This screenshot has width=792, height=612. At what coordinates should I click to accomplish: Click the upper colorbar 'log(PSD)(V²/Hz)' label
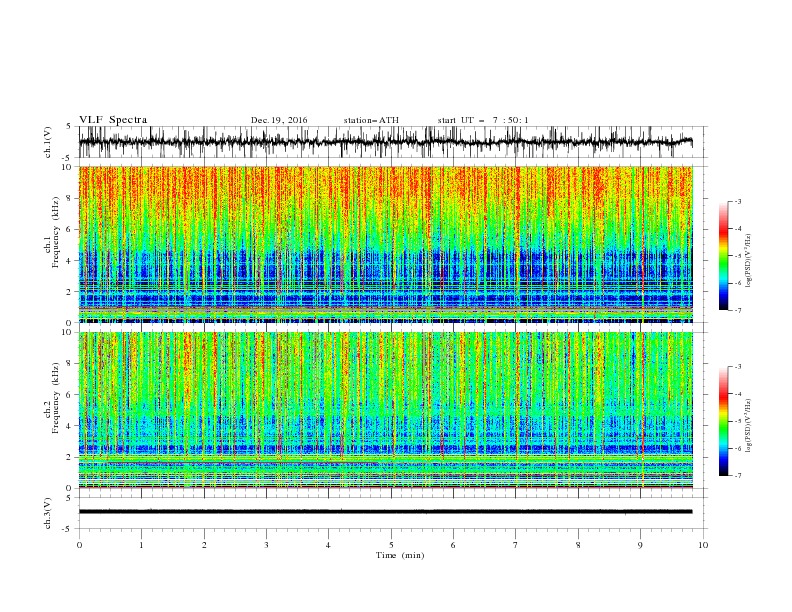[749, 261]
